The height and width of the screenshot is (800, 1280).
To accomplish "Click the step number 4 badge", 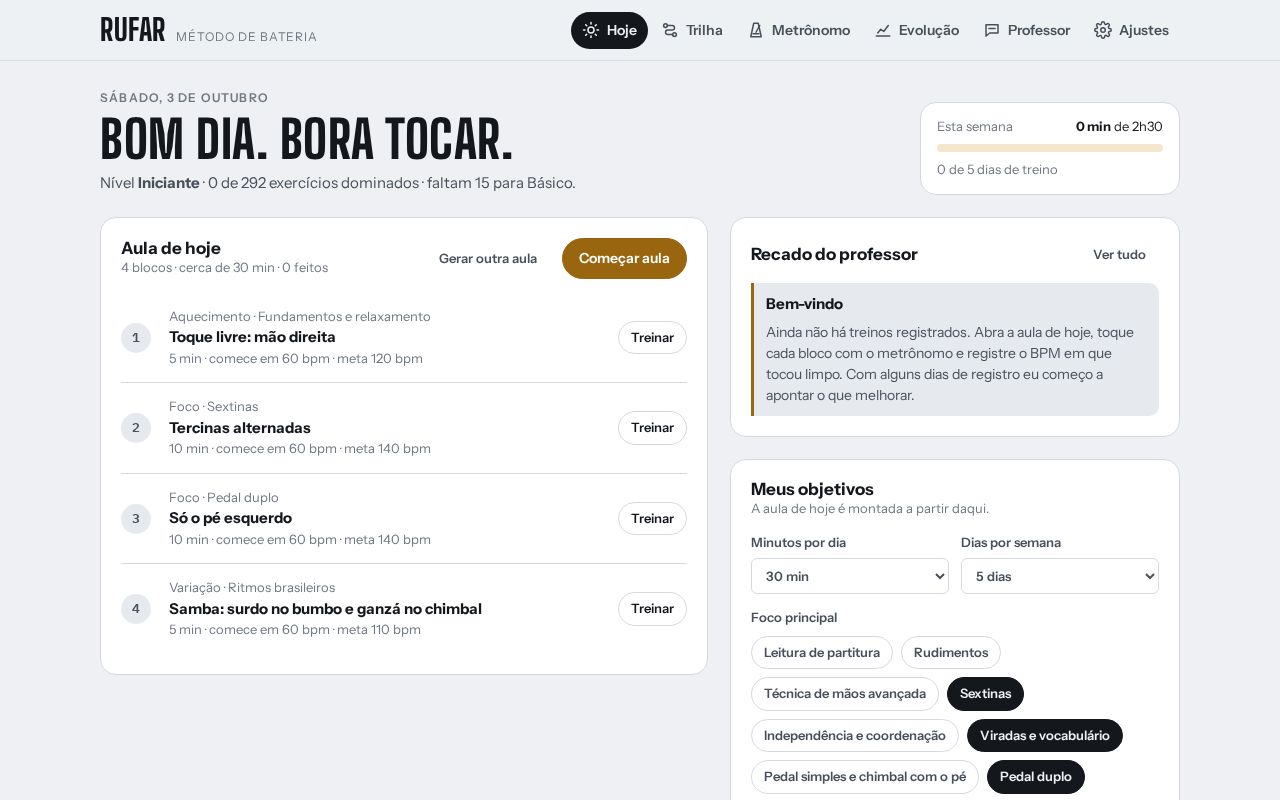I will pos(136,609).
